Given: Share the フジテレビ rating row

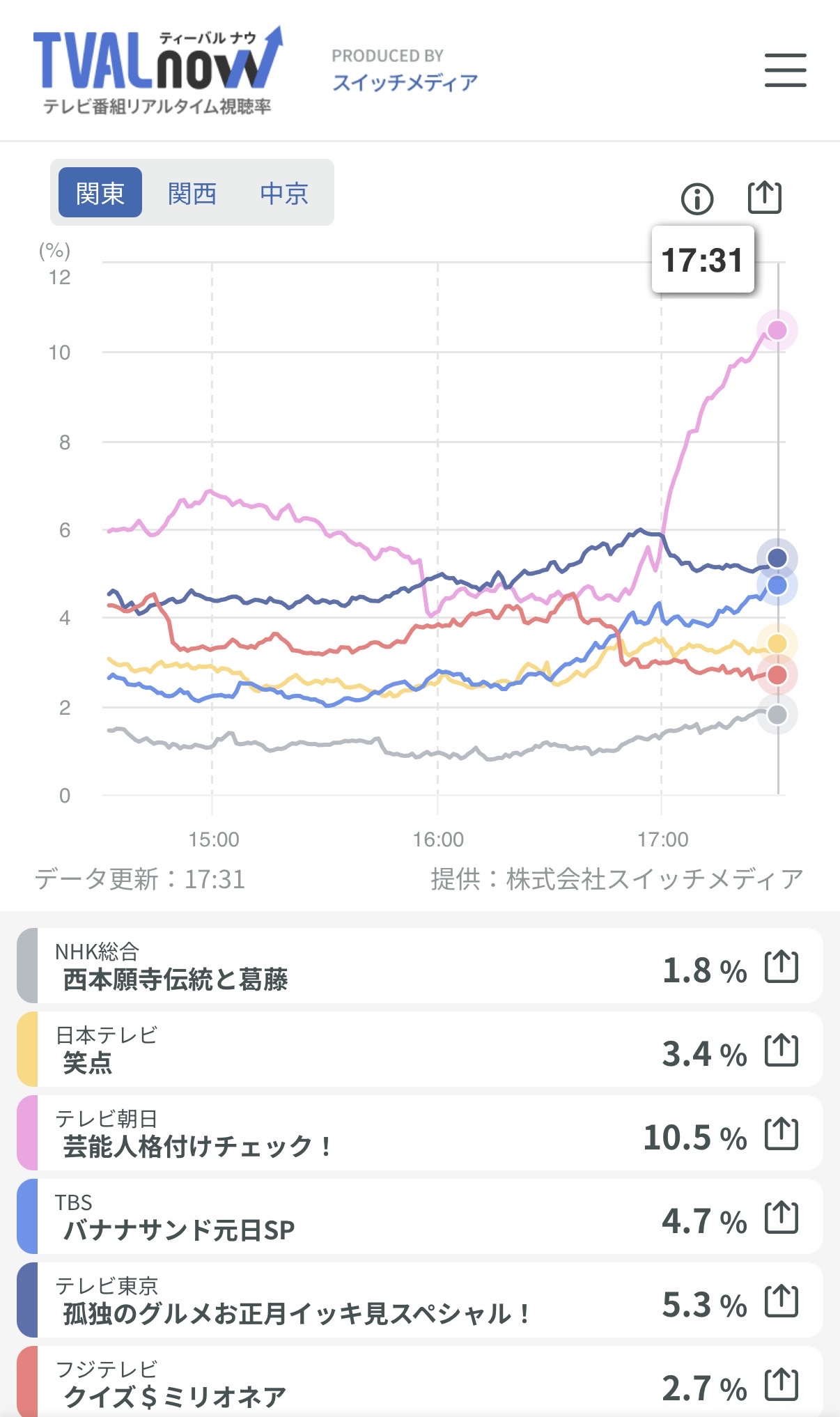Looking at the screenshot, I should (x=781, y=1384).
